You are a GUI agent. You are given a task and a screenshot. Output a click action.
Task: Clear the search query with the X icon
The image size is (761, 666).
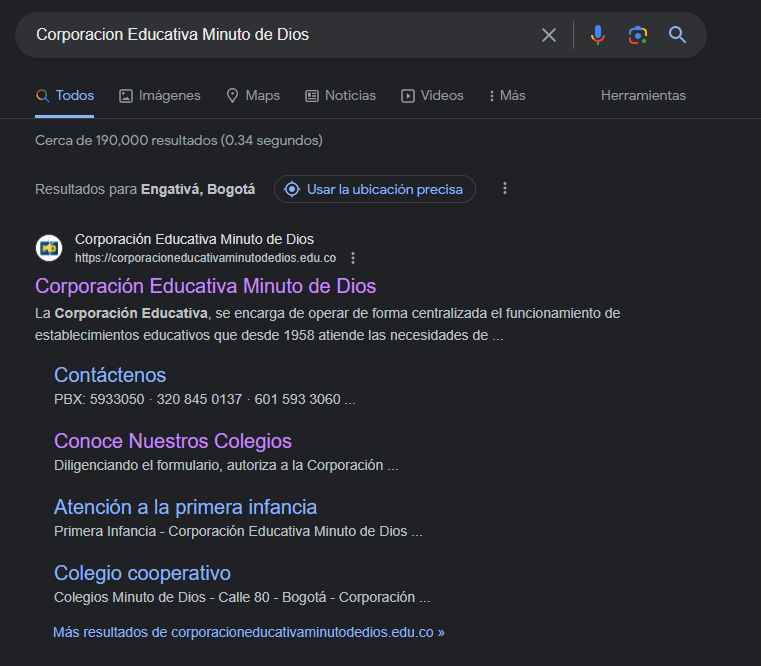click(548, 35)
